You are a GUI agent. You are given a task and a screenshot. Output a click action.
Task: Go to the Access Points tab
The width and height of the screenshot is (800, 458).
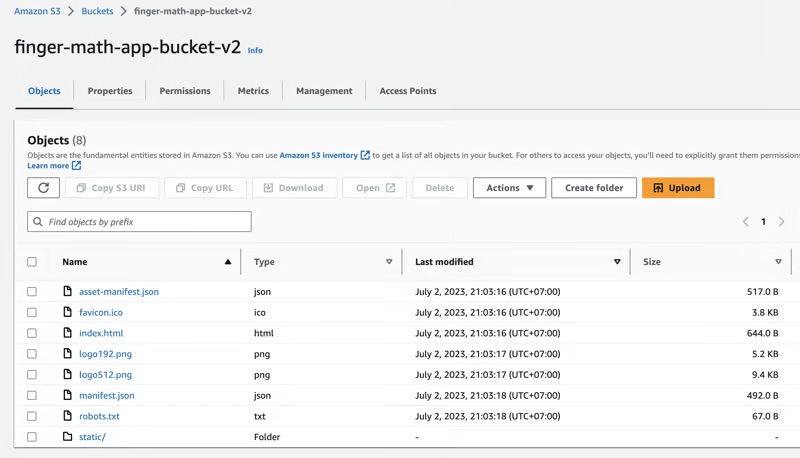click(x=408, y=91)
